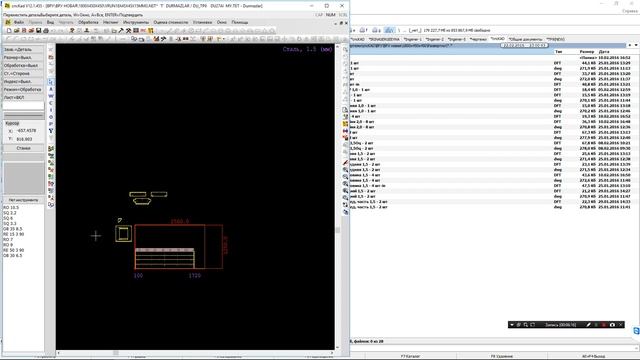This screenshot has height=360, width=640.
Task: Select tool OB 35 8.5 in tool list
Action: pyautogui.click(x=13, y=229)
